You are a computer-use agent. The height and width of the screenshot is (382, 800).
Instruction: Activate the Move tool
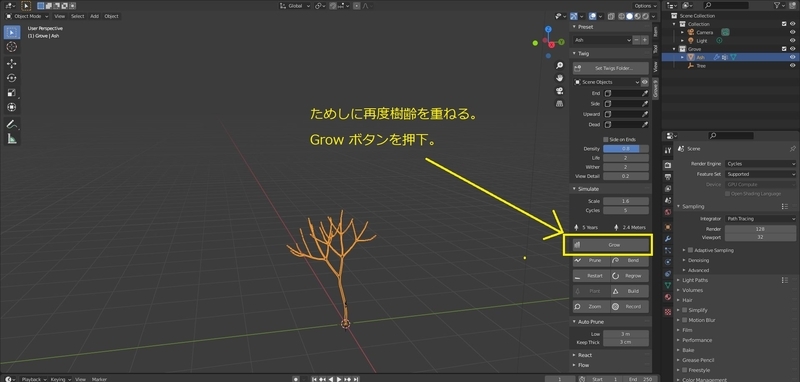click(11, 64)
